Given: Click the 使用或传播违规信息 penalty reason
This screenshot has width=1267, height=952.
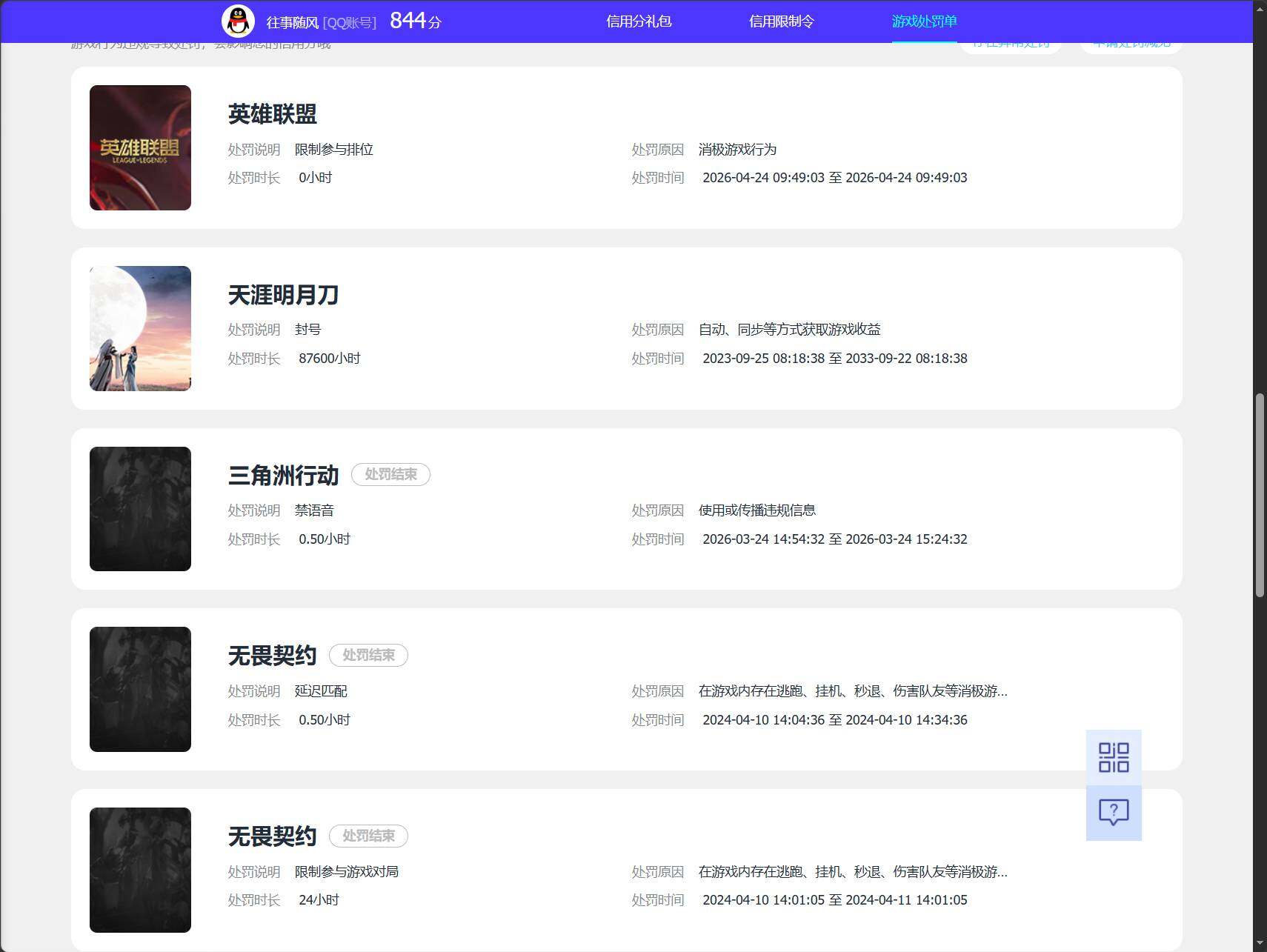Looking at the screenshot, I should coord(757,510).
